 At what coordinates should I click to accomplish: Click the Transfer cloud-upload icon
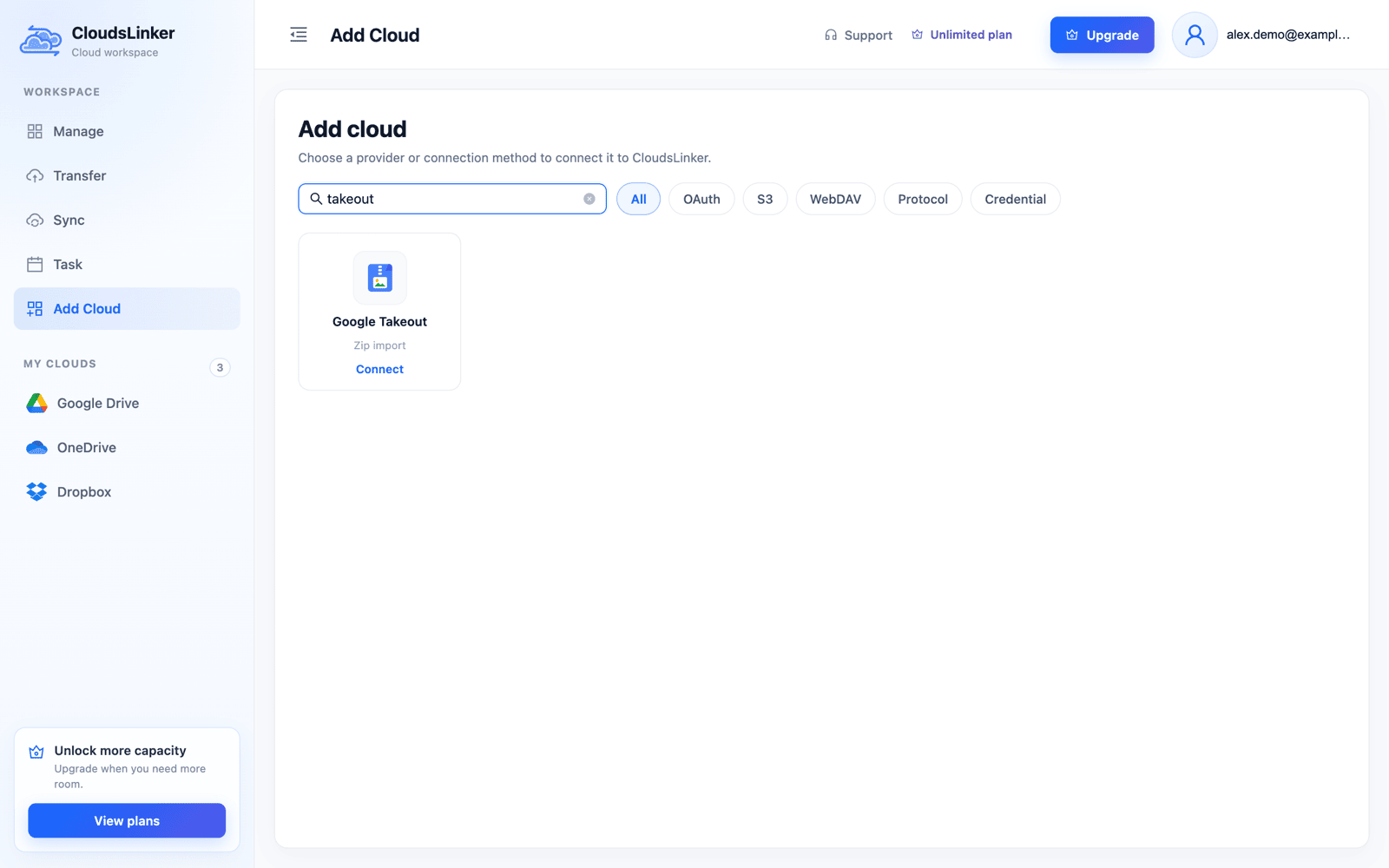click(x=35, y=175)
